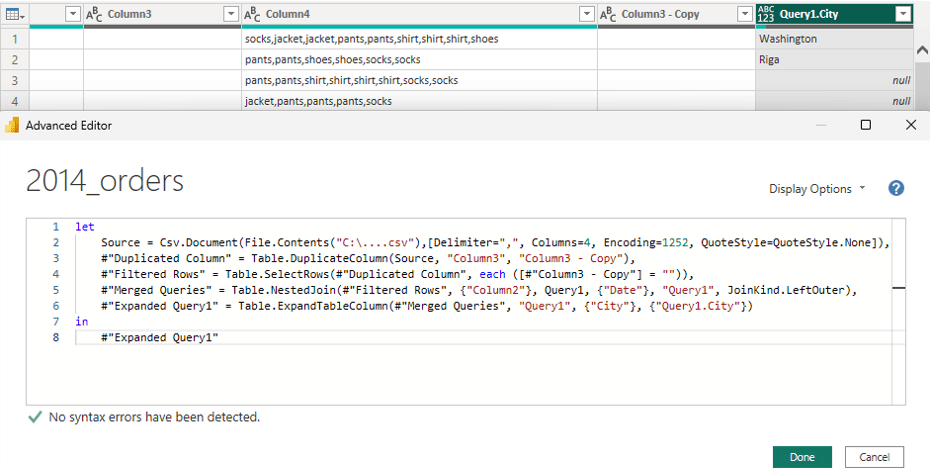930x471 pixels.
Task: Click the table menu icon in grid corner
Action: [14, 14]
